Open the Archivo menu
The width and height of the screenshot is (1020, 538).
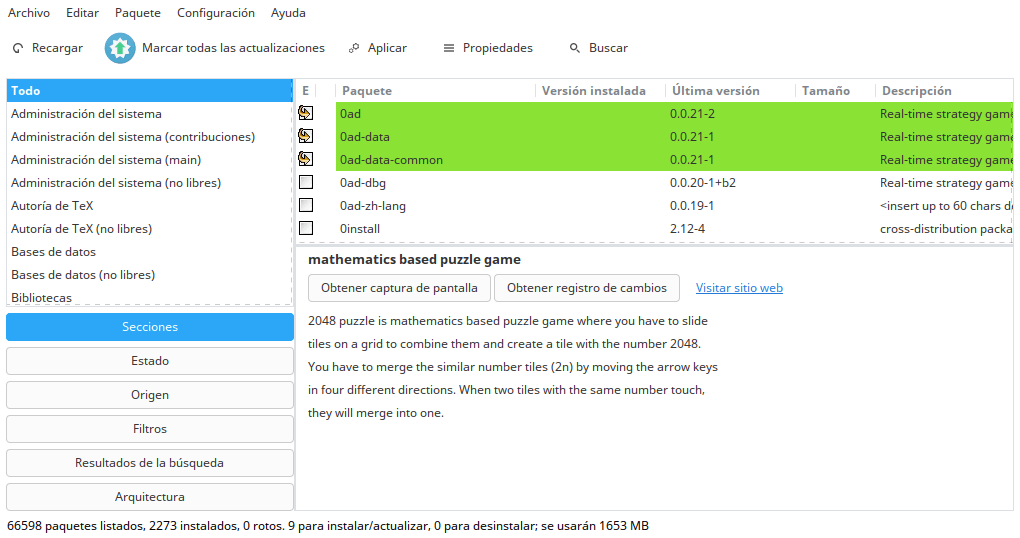(29, 13)
